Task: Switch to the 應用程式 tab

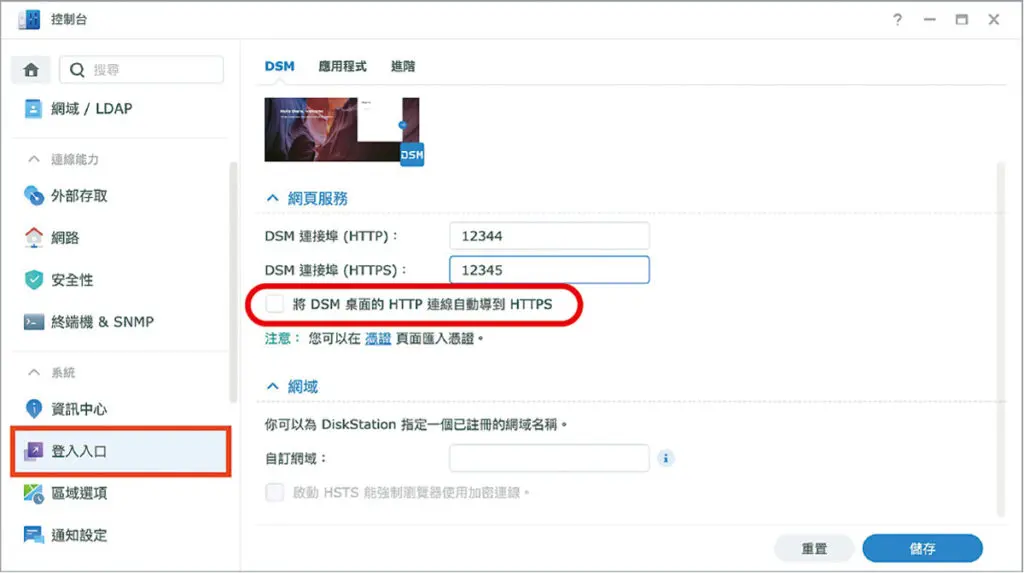Action: click(342, 66)
